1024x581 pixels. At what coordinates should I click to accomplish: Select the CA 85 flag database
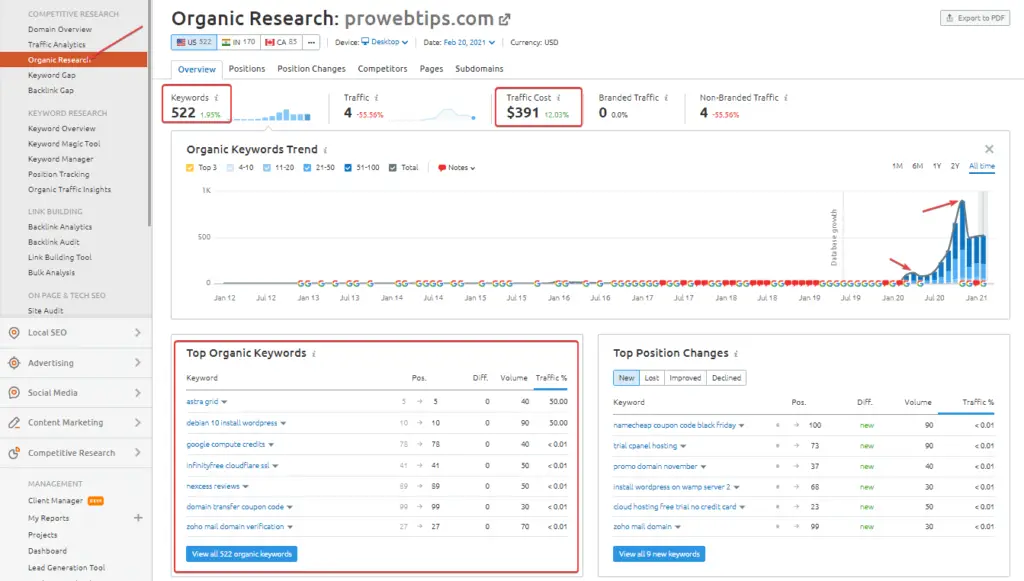click(x=281, y=42)
